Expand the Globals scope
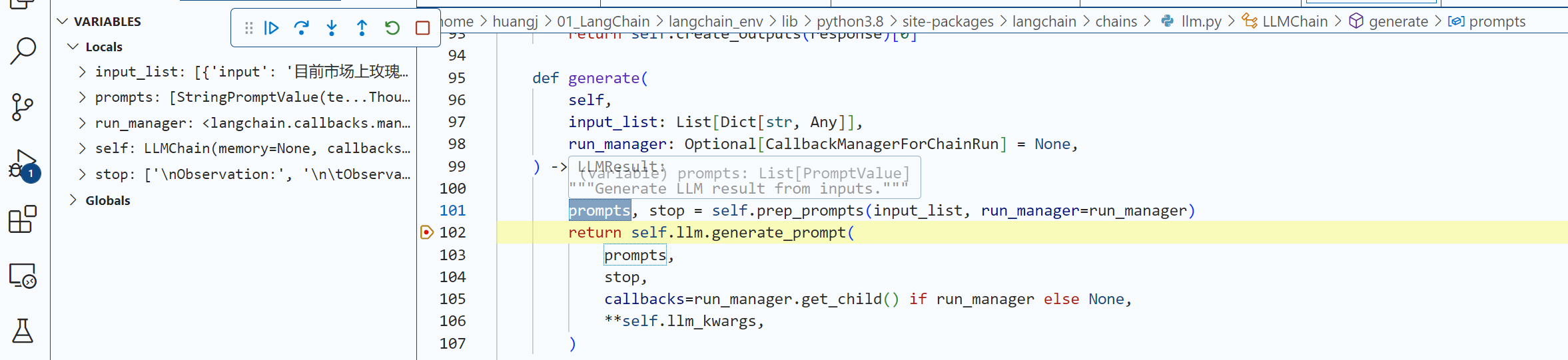The height and width of the screenshot is (360, 1568). click(73, 200)
